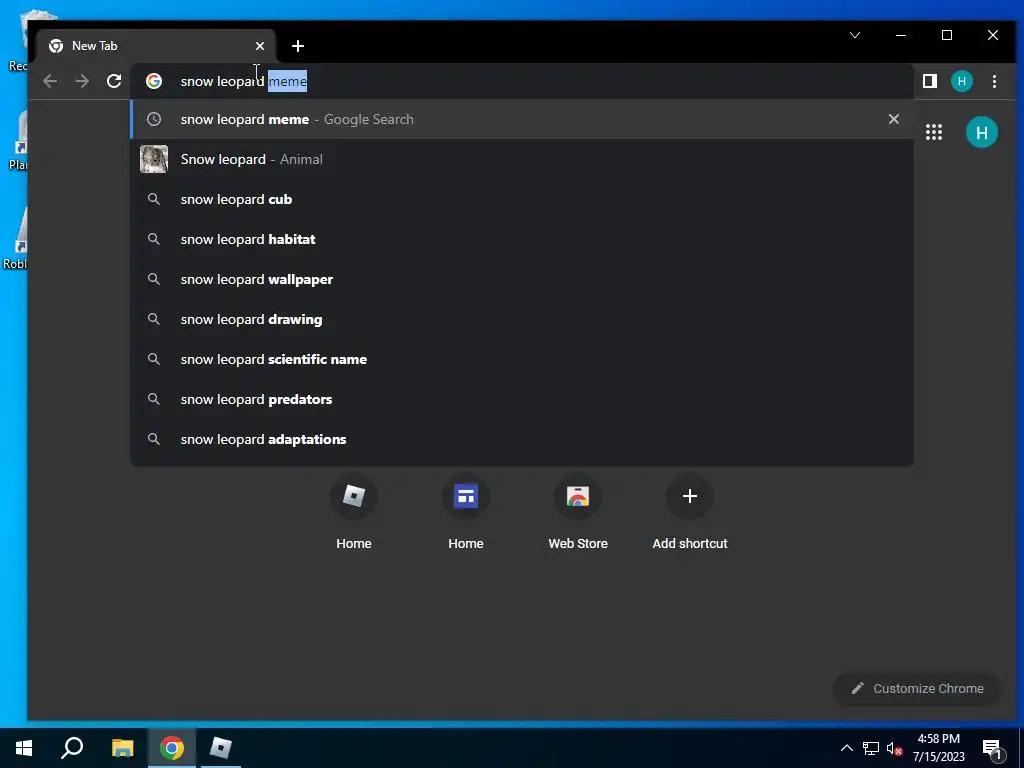Viewport: 1024px width, 768px height.
Task: Click the muted volume tray icon
Action: click(x=894, y=748)
